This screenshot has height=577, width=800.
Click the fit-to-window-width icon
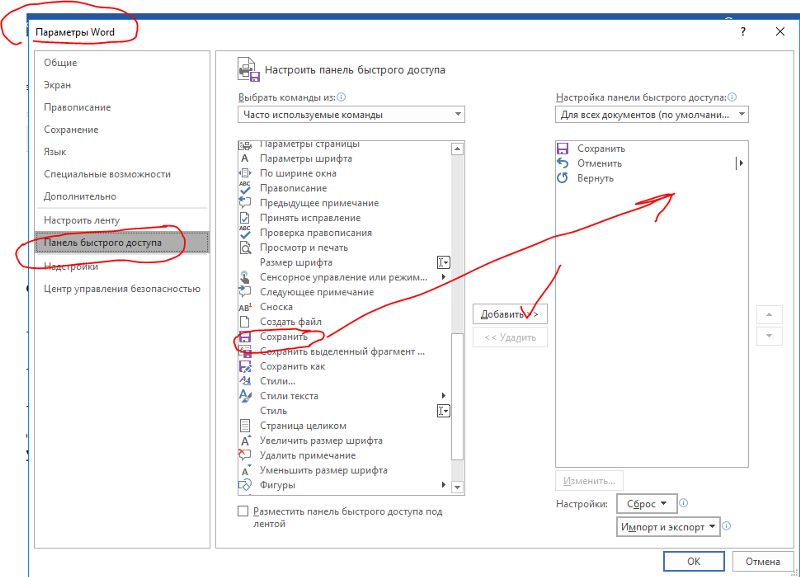click(x=245, y=173)
